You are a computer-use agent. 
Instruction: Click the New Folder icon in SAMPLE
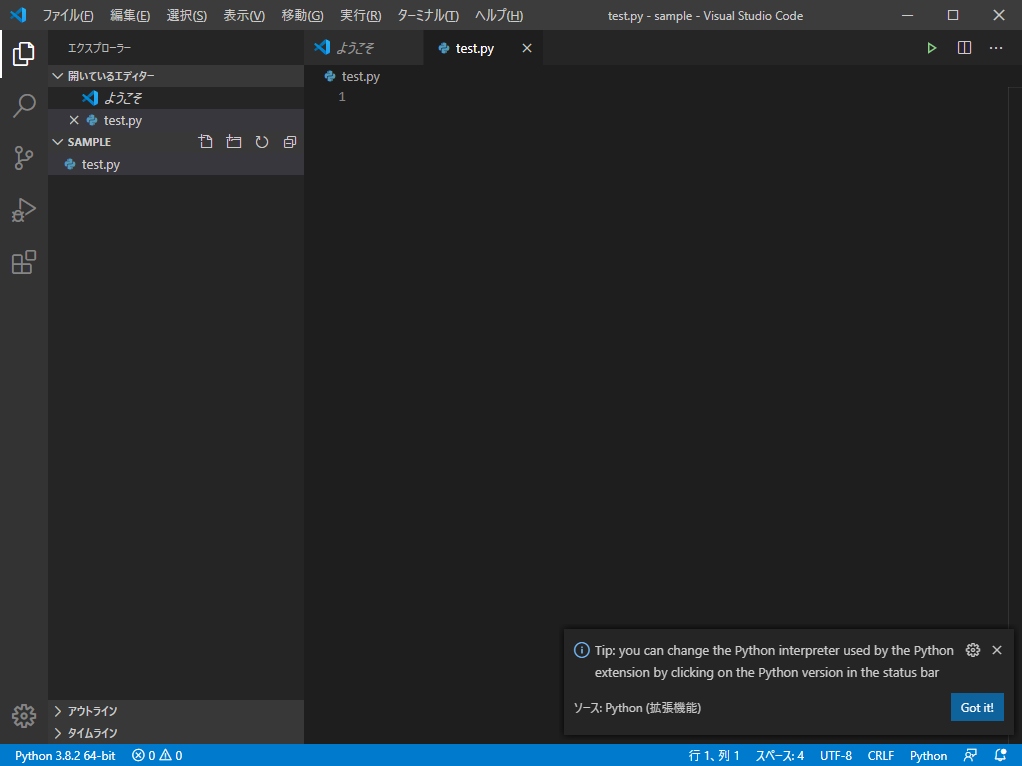tap(234, 142)
